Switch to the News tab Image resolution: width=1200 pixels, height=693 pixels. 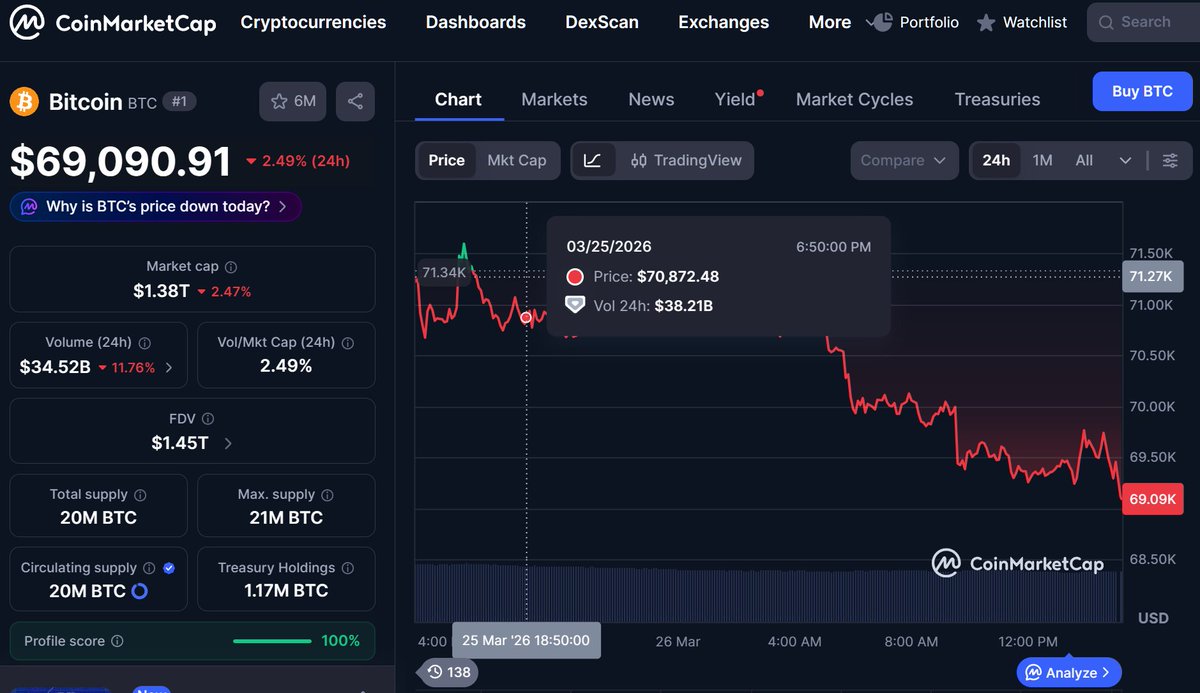(651, 99)
